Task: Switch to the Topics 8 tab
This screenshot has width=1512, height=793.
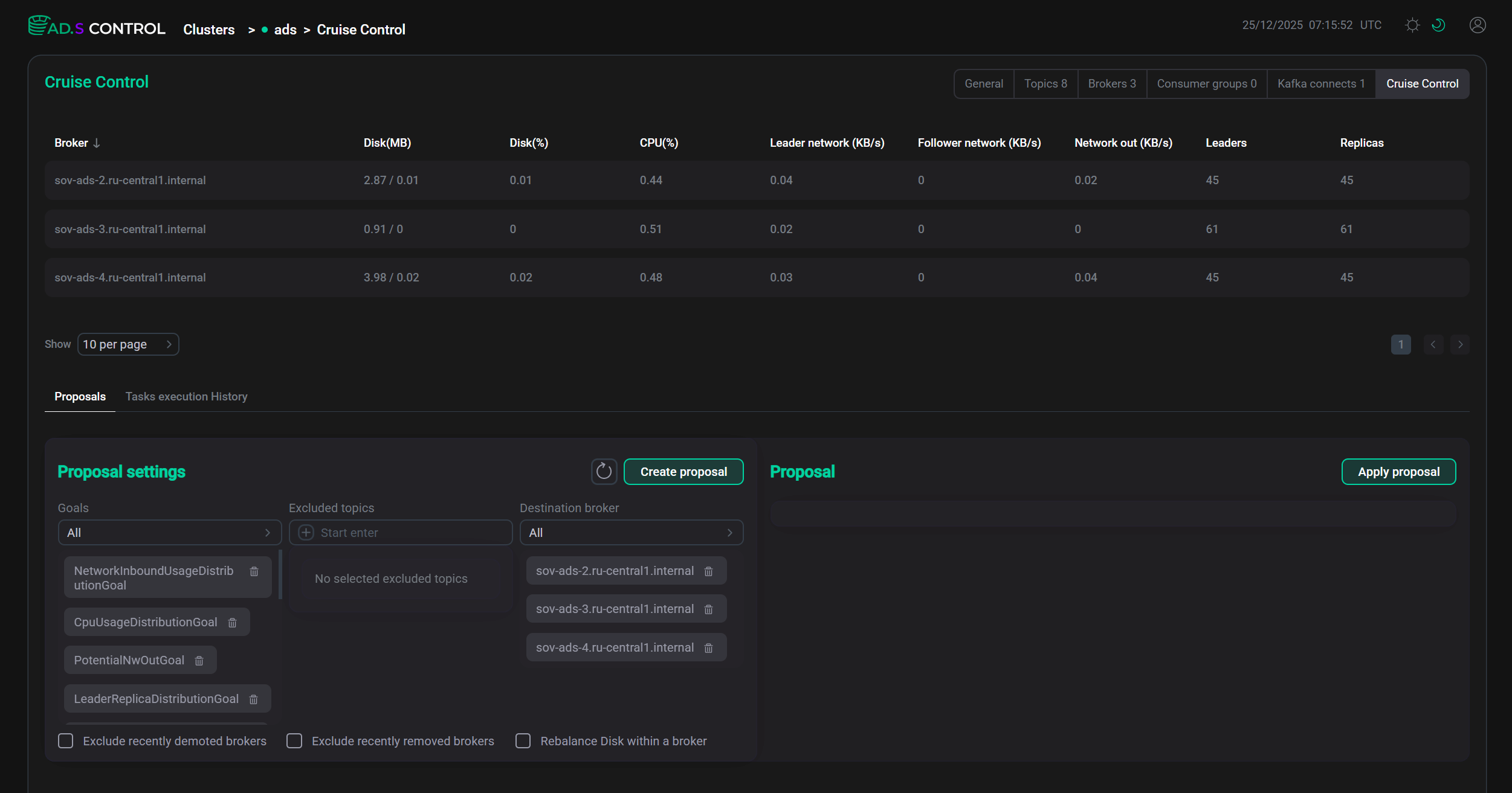Action: (1045, 83)
